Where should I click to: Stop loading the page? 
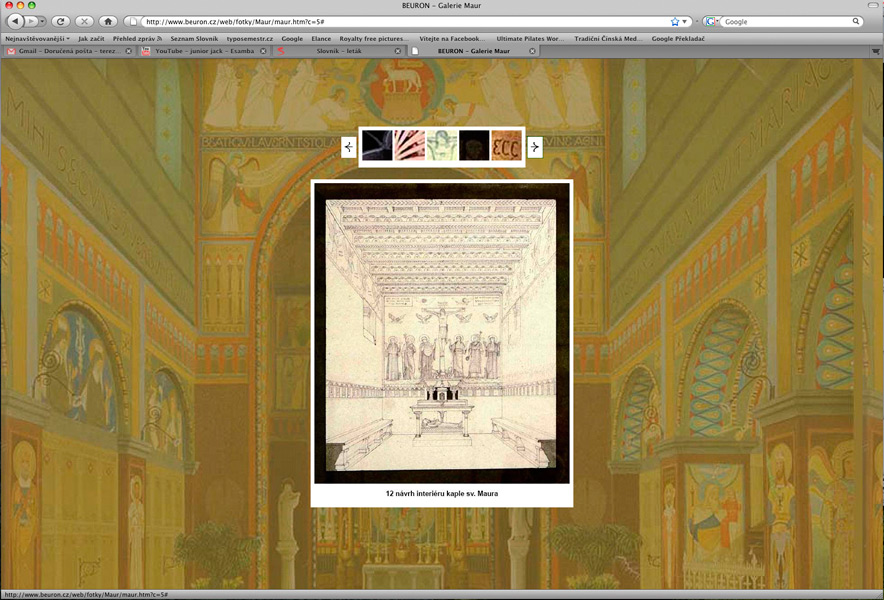click(x=84, y=21)
